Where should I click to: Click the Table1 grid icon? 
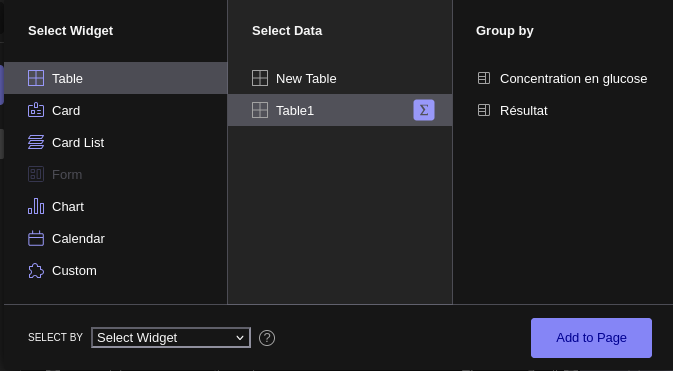[x=260, y=110]
